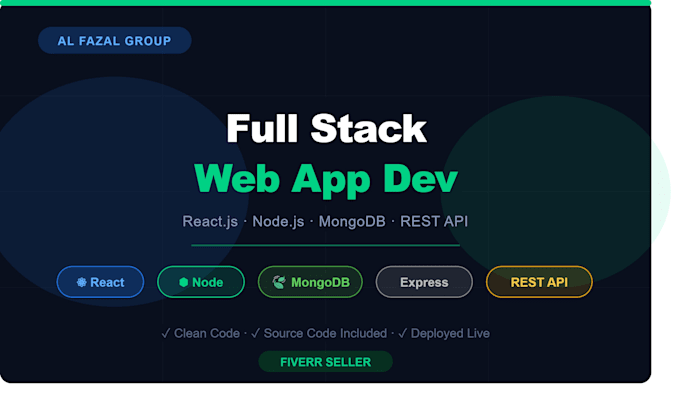Click the 'Clean Code' feature text
This screenshot has width=680, height=393.
[x=207, y=333]
